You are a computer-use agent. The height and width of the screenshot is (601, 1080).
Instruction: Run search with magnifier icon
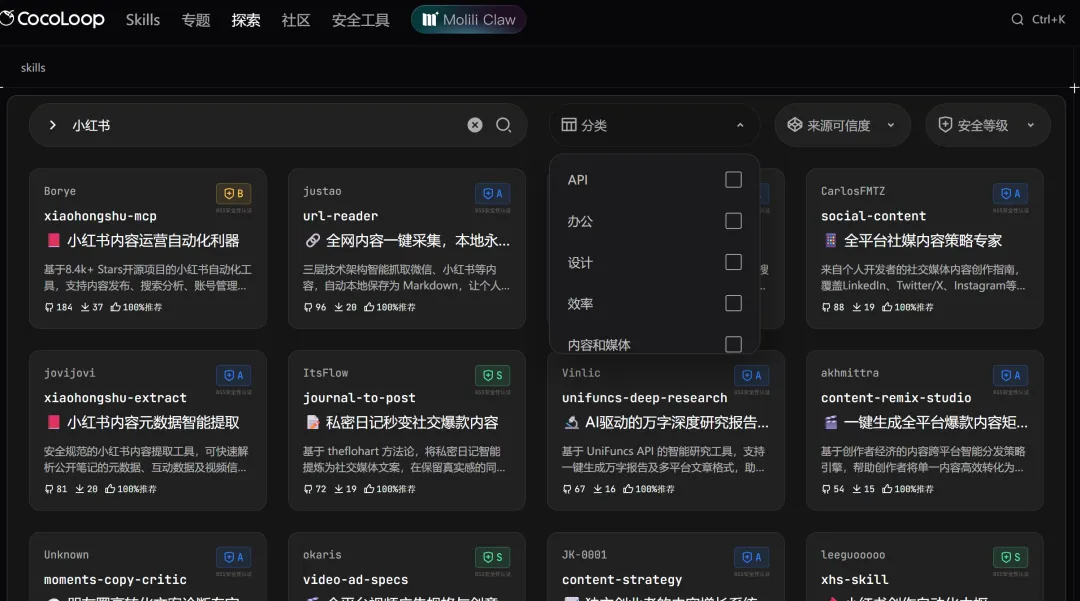503,125
